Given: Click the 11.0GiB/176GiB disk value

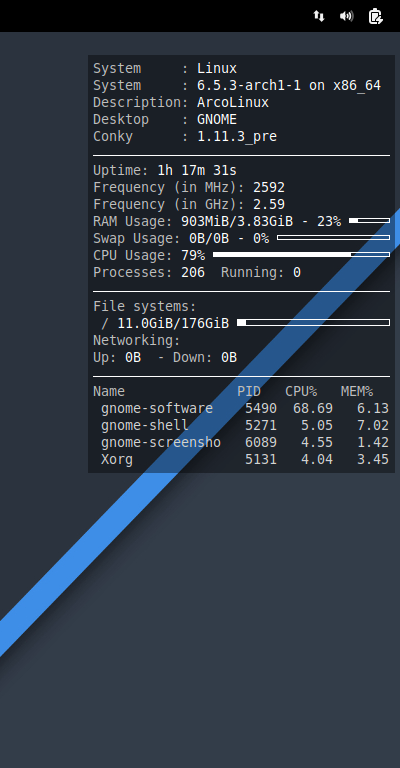Looking at the screenshot, I should (x=173, y=323).
